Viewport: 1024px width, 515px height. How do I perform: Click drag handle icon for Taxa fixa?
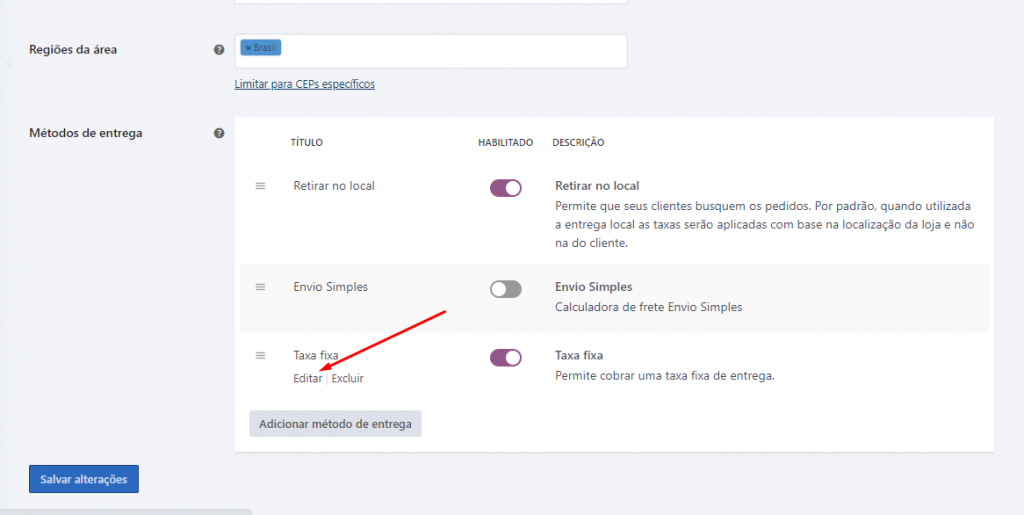click(261, 356)
